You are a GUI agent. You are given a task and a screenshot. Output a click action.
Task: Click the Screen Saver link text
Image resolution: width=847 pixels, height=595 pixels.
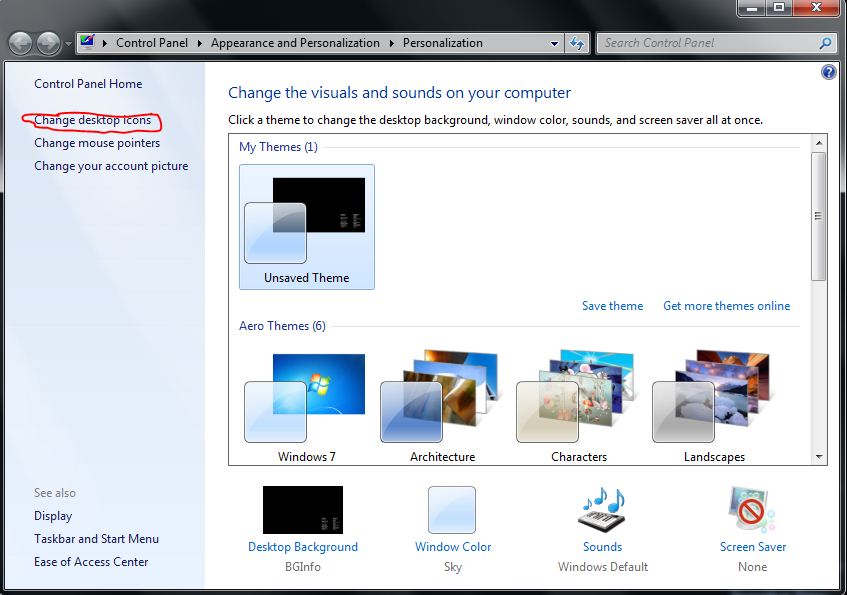tap(753, 547)
